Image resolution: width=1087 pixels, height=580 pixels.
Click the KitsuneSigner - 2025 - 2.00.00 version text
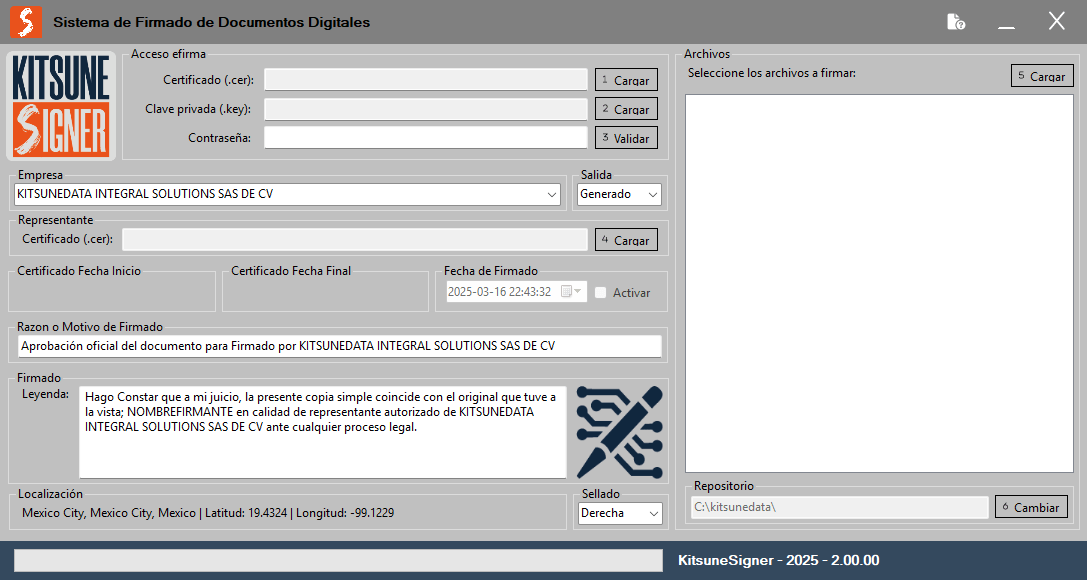tap(779, 561)
